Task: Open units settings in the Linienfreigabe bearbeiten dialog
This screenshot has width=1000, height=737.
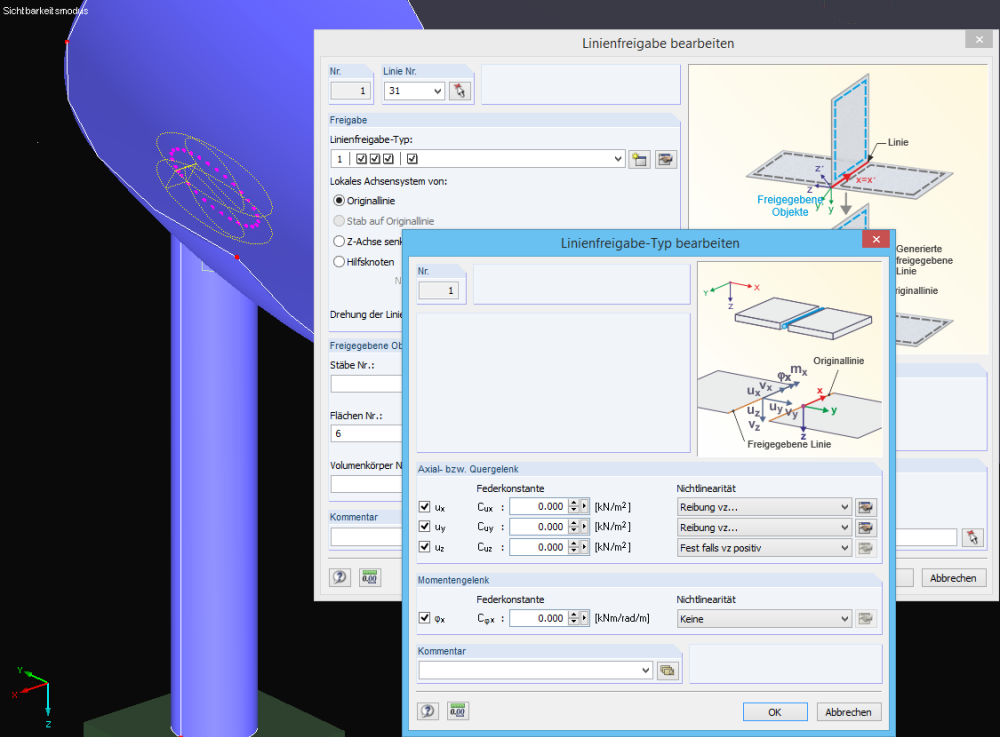Action: 370,578
